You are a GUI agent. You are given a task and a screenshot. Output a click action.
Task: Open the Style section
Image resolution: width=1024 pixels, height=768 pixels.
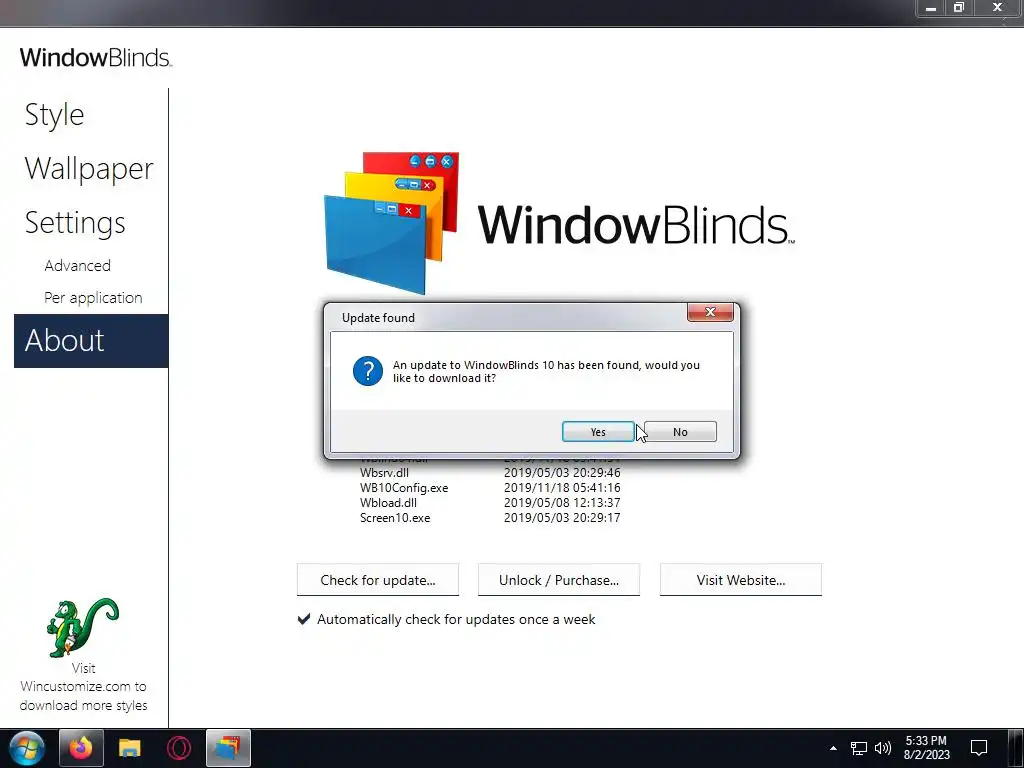pyautogui.click(x=55, y=115)
